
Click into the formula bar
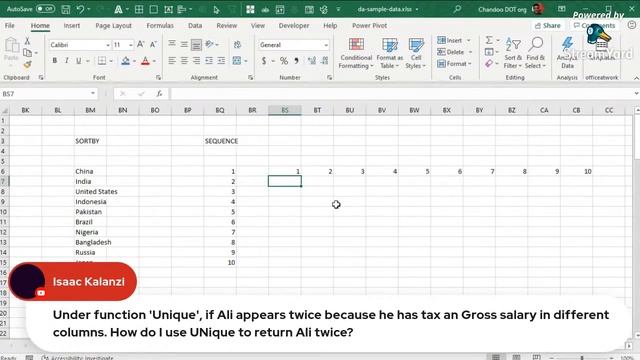pos(402,94)
